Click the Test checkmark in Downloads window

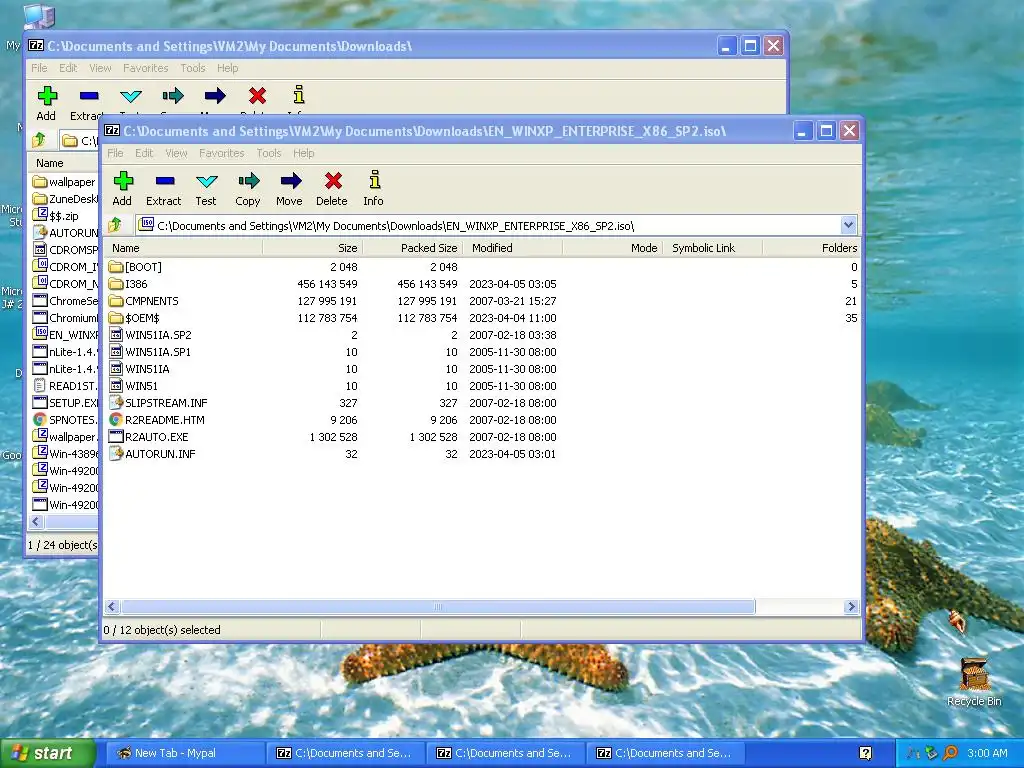131,96
